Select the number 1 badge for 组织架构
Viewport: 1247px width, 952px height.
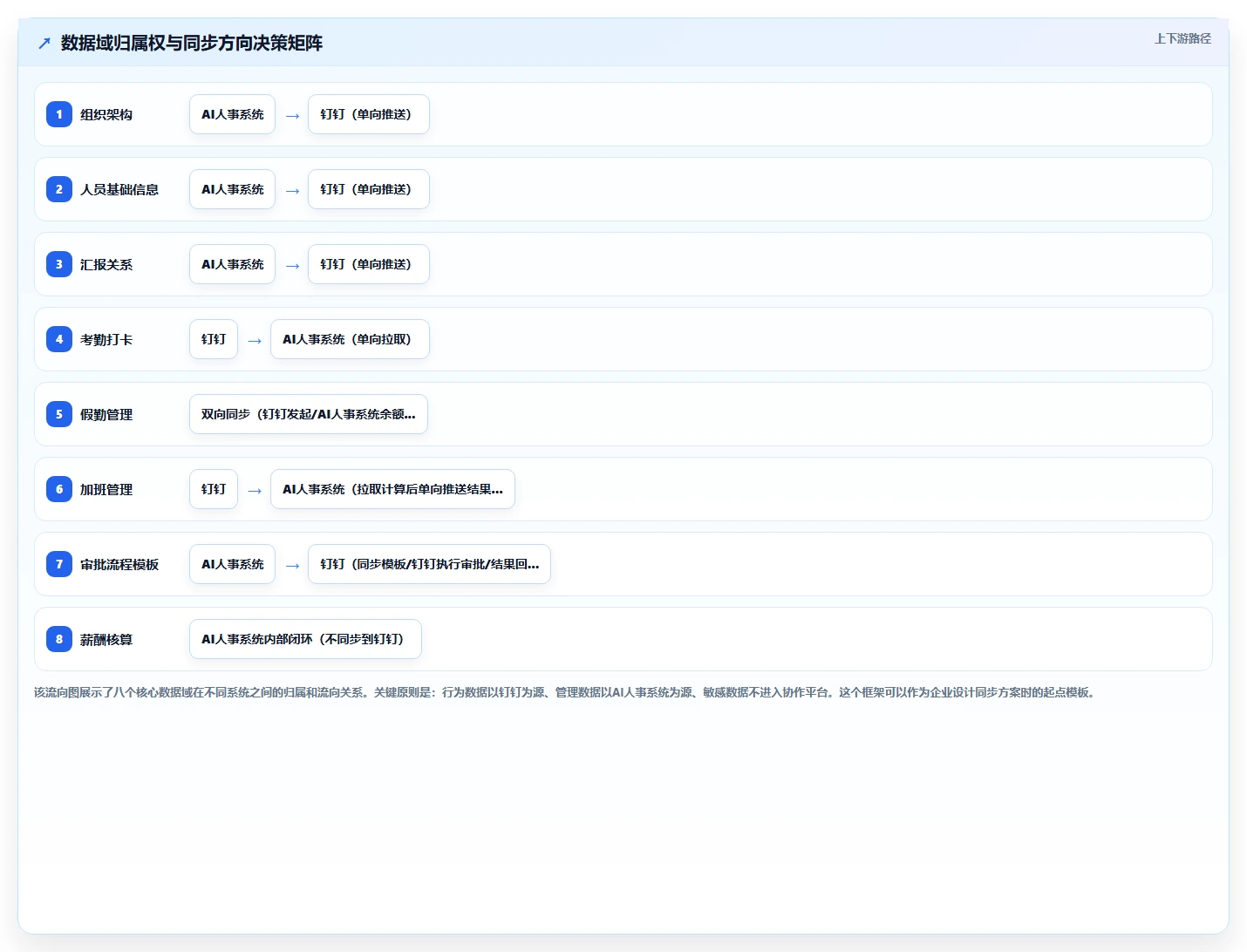click(59, 114)
